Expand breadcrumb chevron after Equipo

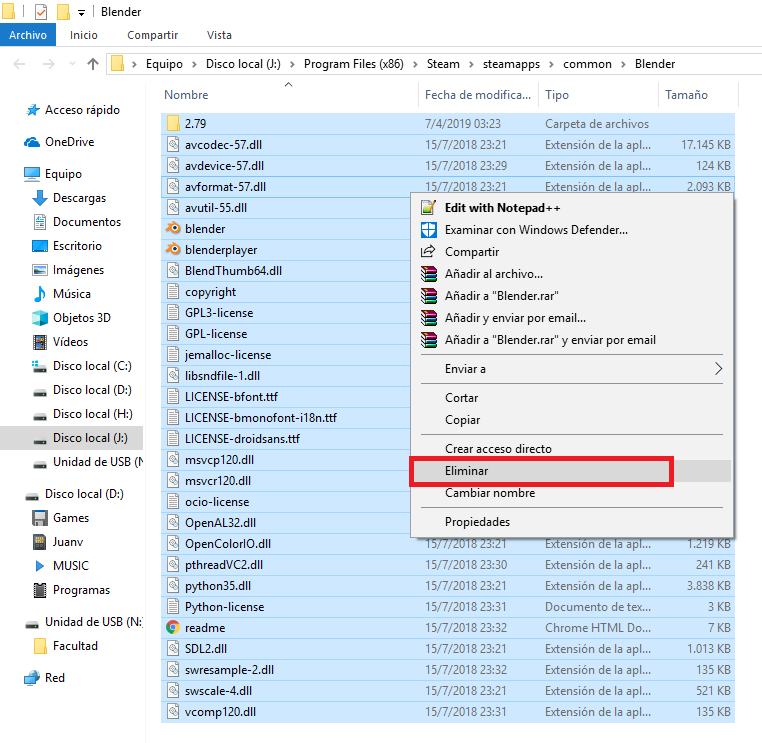point(194,64)
